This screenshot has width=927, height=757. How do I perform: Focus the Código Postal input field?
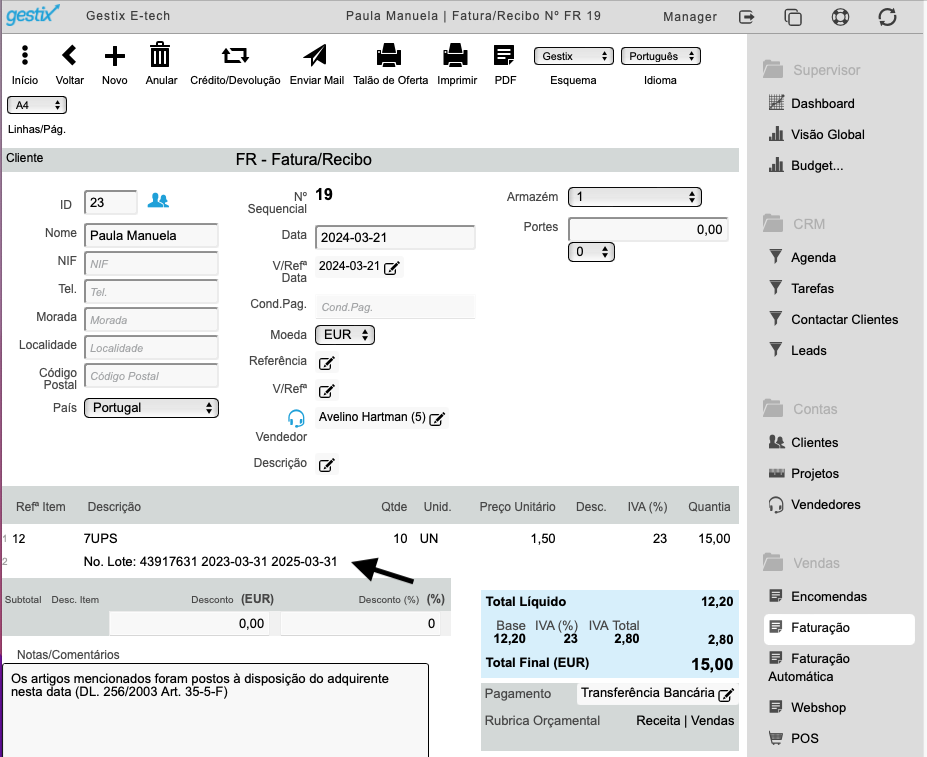tap(151, 376)
